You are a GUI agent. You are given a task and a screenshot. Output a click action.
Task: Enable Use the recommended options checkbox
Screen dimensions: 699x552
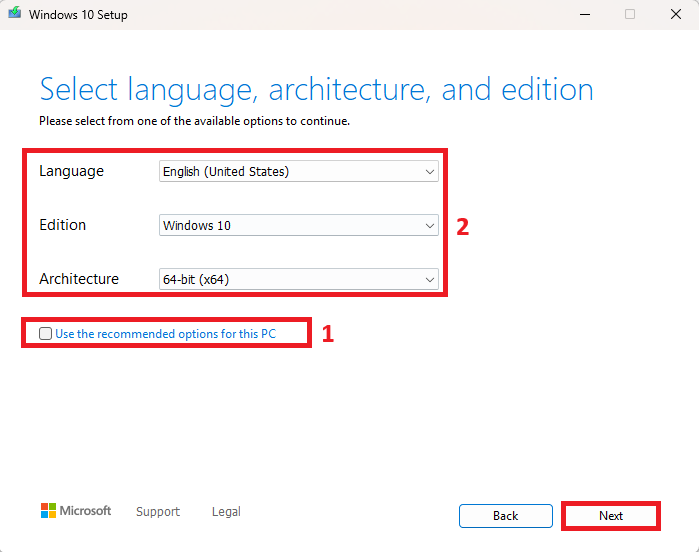(x=45, y=334)
